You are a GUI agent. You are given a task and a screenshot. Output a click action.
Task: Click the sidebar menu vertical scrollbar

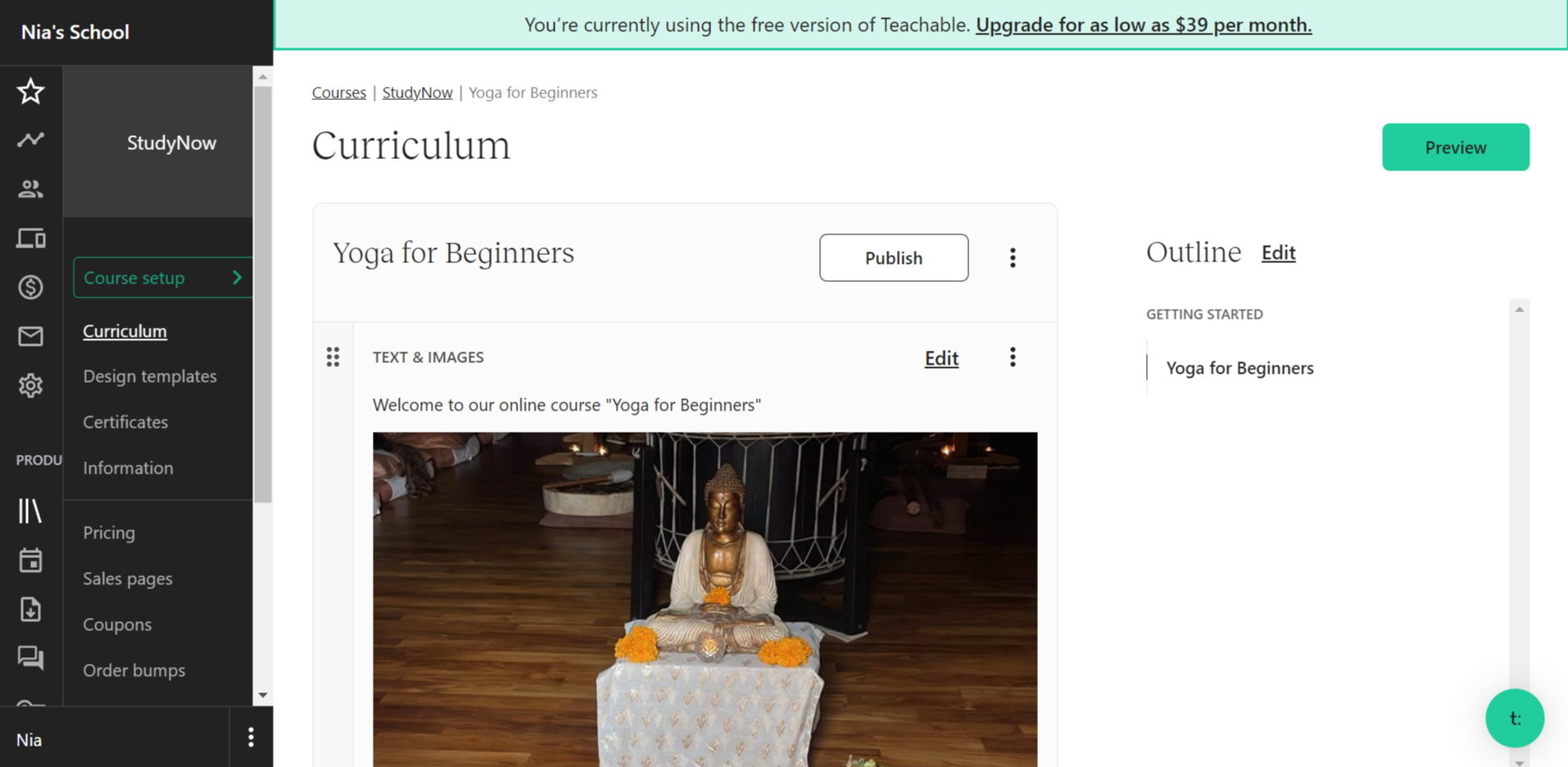pos(262,295)
